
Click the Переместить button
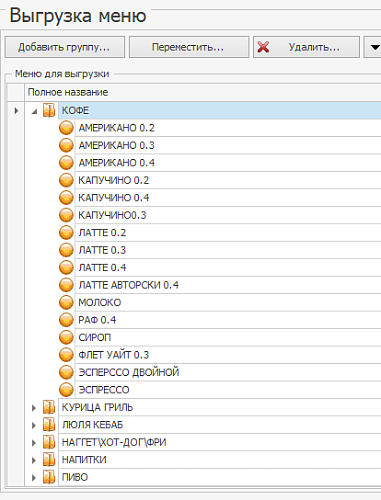(189, 47)
